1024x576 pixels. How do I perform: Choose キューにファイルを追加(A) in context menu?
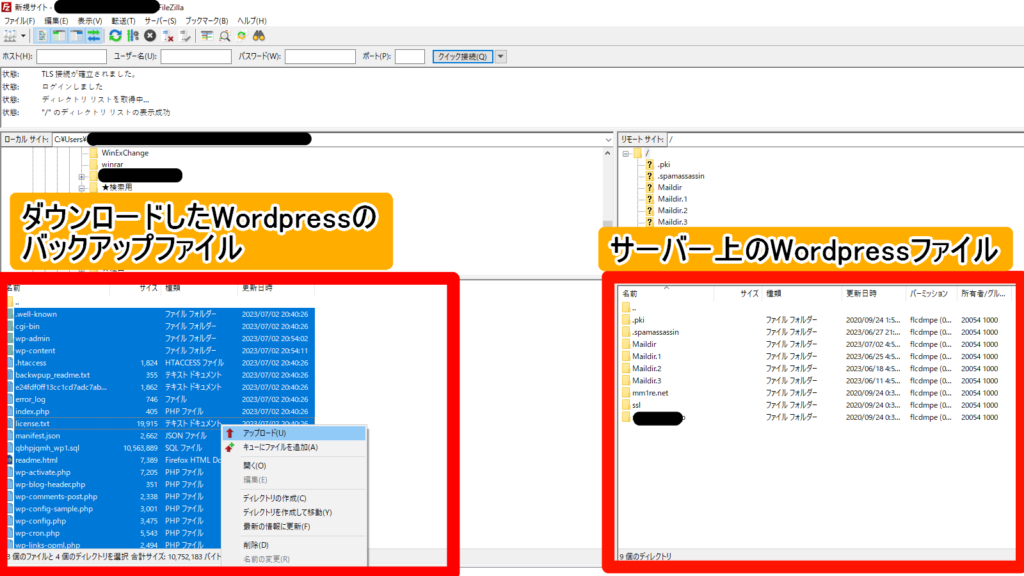(295, 447)
